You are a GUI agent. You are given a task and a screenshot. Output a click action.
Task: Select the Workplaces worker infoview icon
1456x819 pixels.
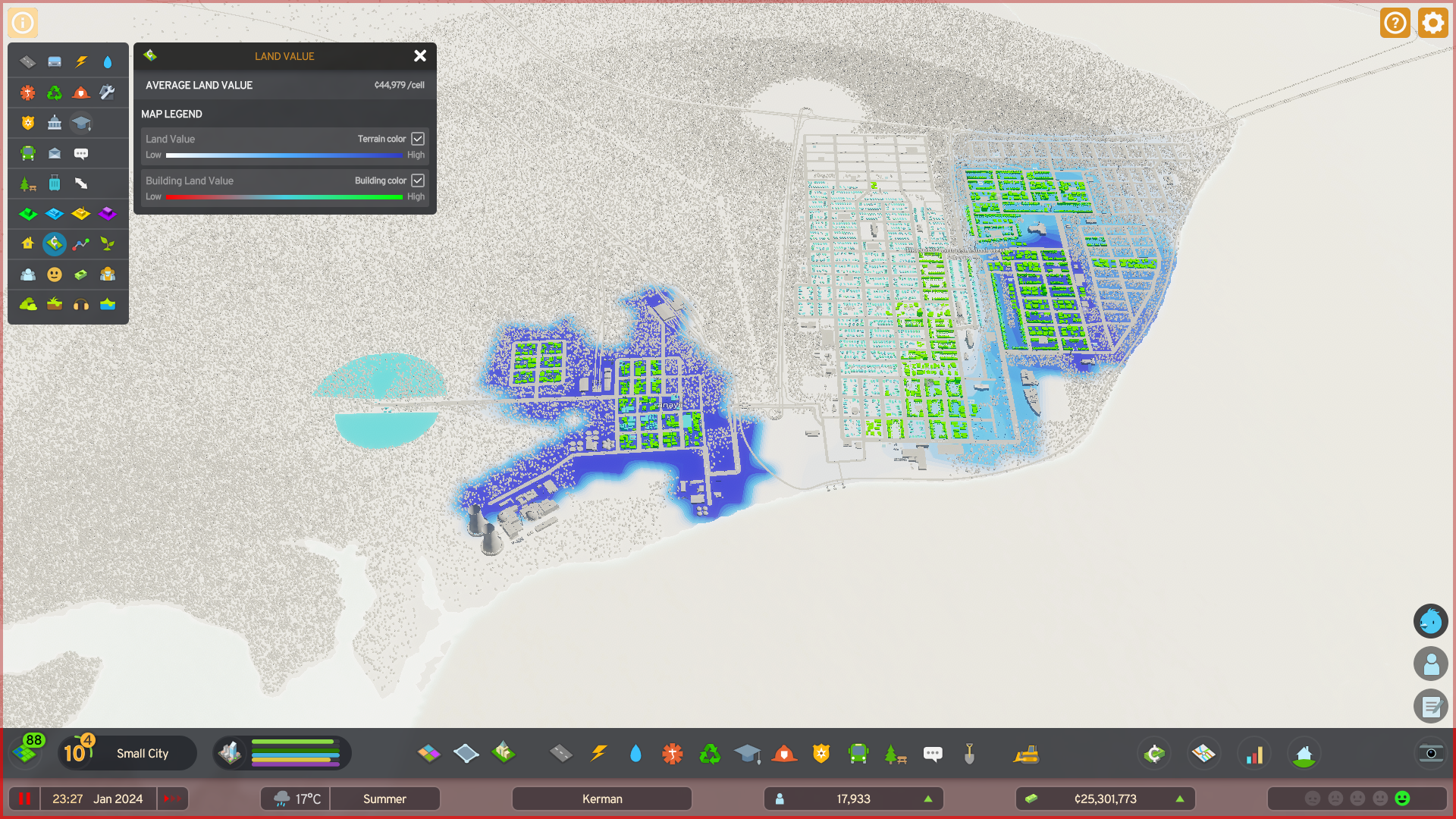(x=108, y=275)
